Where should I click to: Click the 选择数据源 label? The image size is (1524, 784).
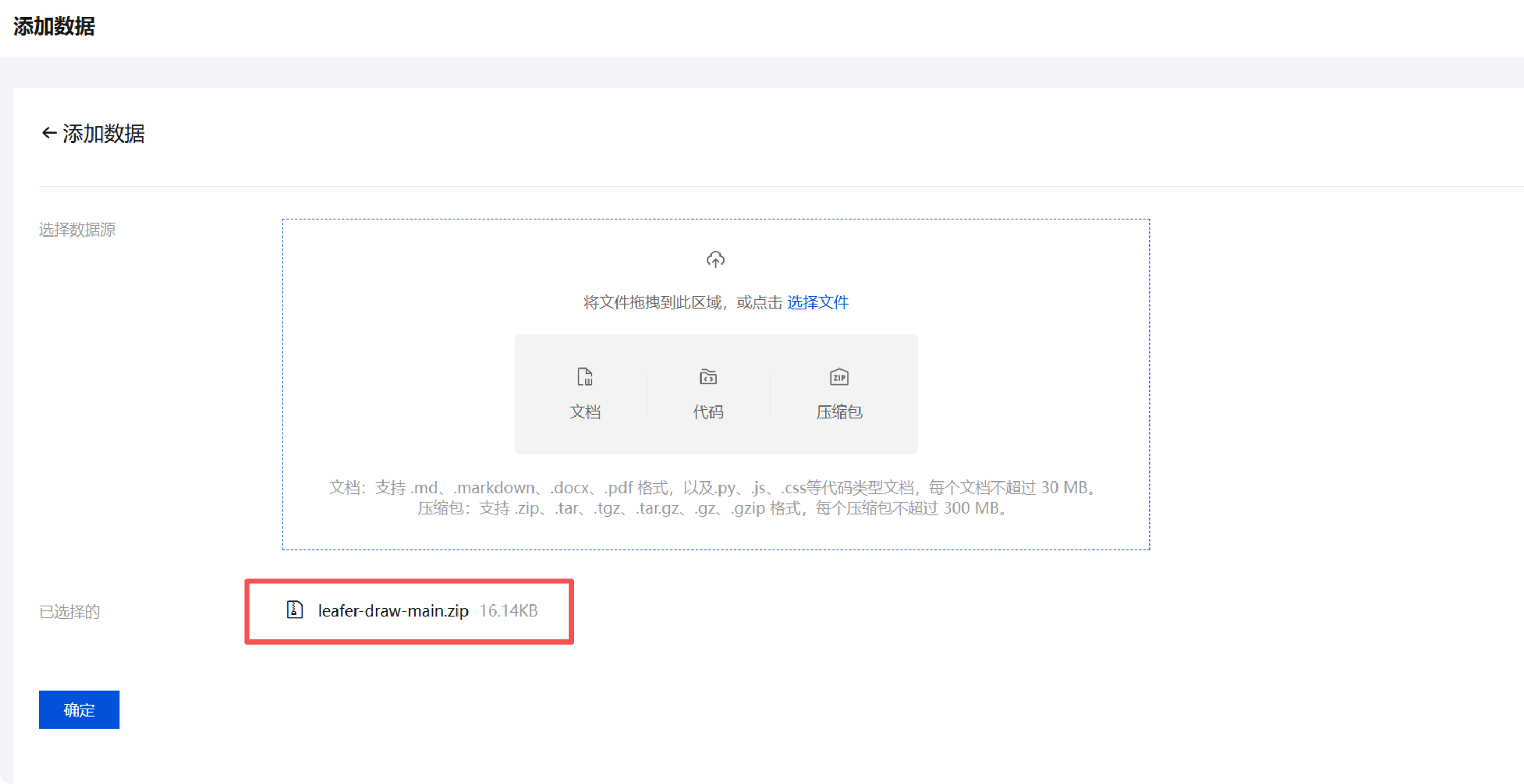coord(77,230)
